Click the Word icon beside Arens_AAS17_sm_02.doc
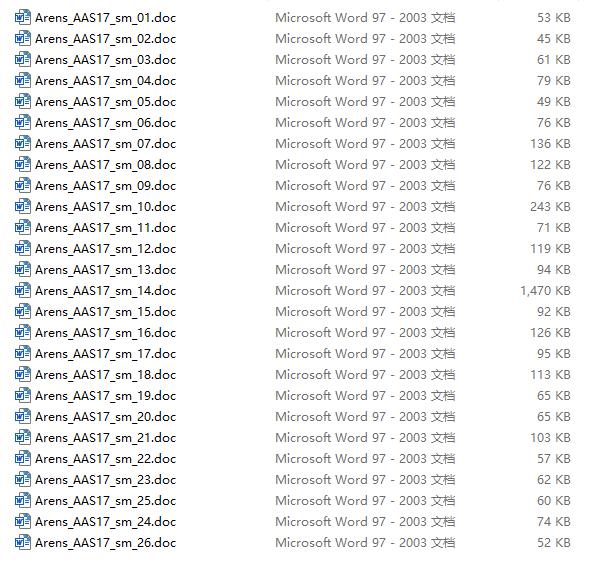Image resolution: width=612 pixels, height=578 pixels. tap(23, 39)
